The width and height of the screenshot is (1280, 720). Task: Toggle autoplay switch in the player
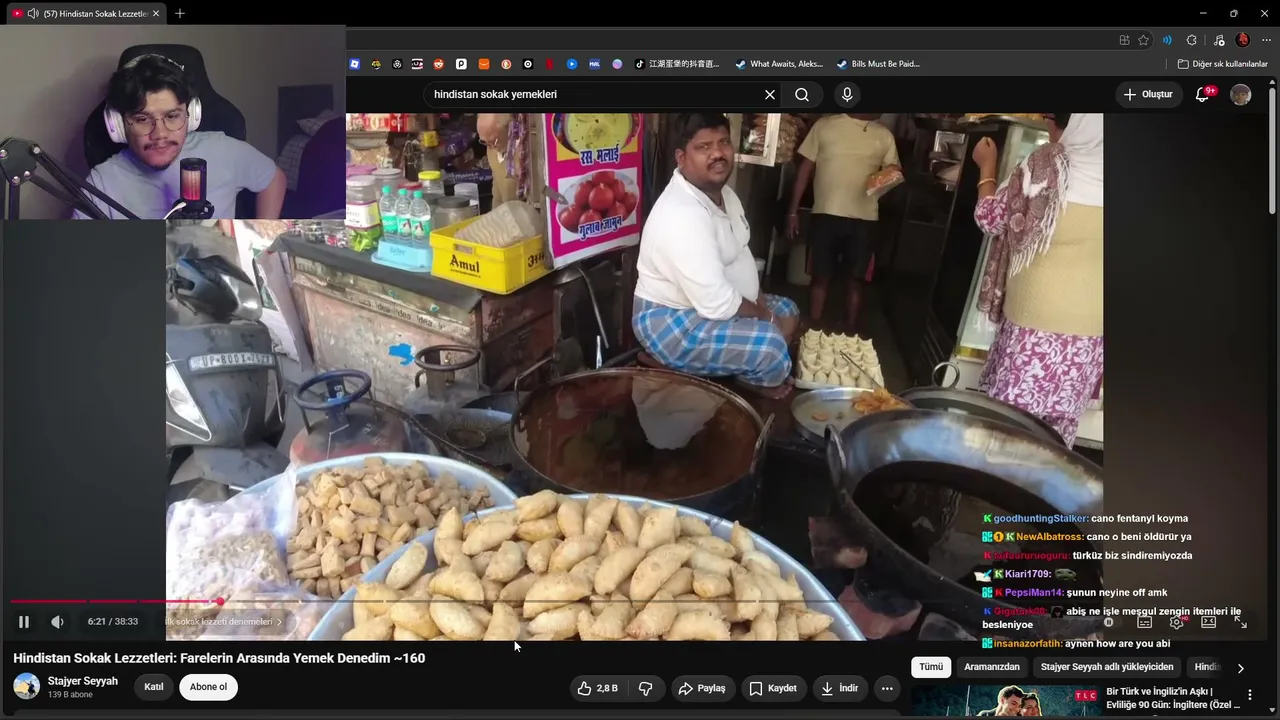pyautogui.click(x=1108, y=622)
